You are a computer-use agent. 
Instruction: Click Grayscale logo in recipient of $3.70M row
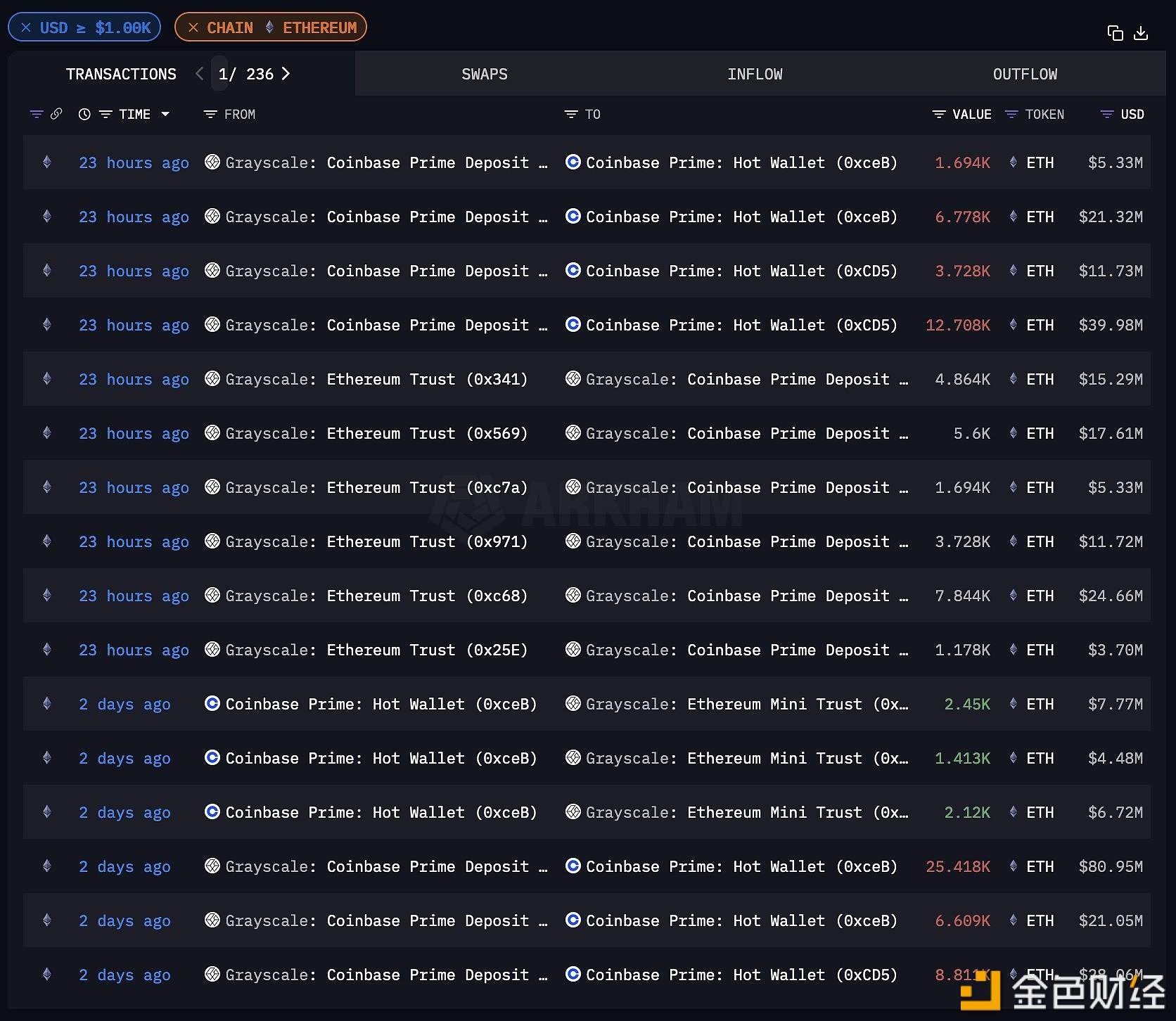pos(573,649)
